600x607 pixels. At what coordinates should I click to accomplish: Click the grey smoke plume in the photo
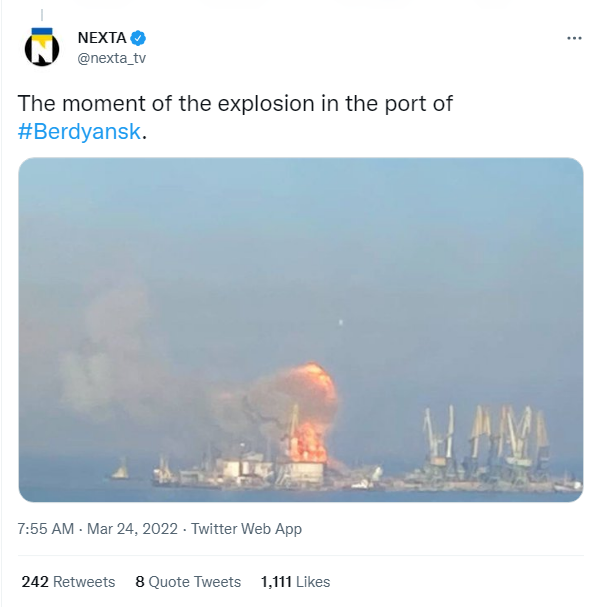pos(110,360)
